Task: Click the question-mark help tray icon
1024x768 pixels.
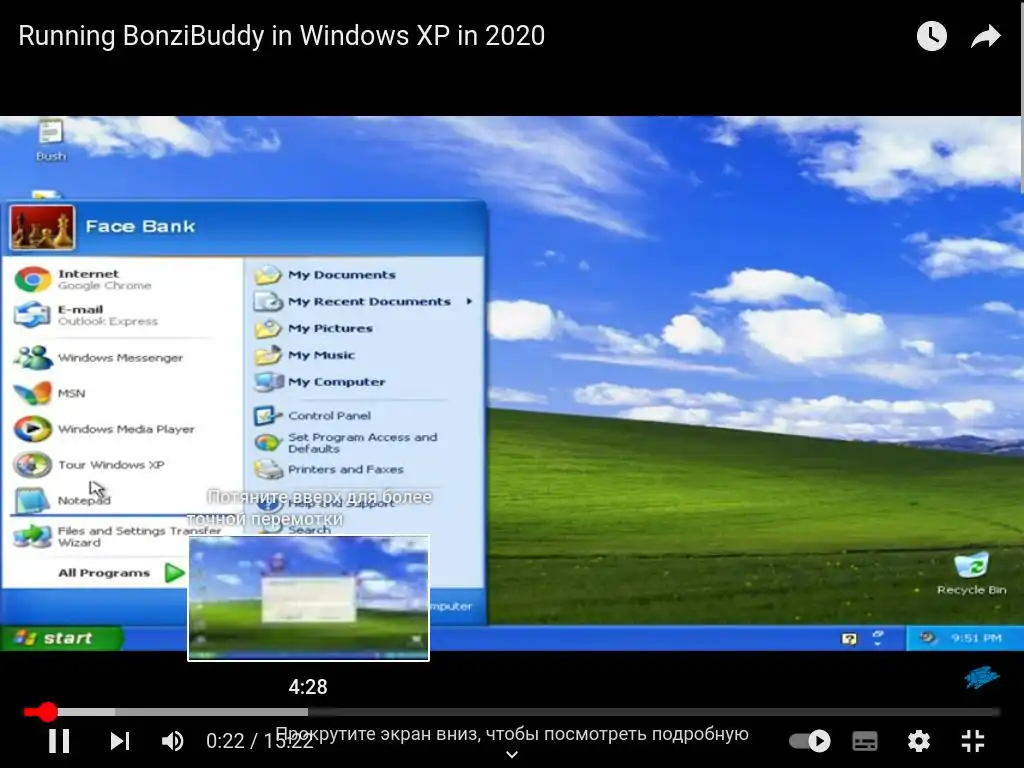Action: [x=848, y=639]
